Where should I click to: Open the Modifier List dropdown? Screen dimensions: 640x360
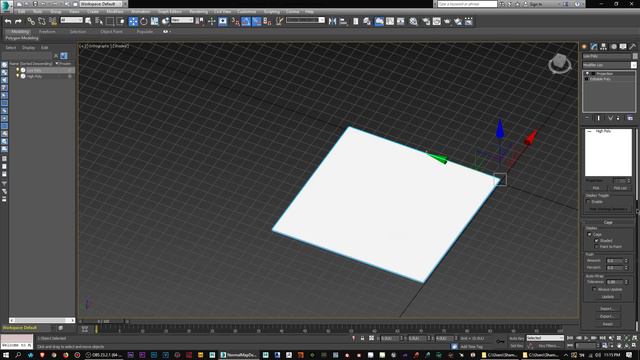pyautogui.click(x=609, y=65)
